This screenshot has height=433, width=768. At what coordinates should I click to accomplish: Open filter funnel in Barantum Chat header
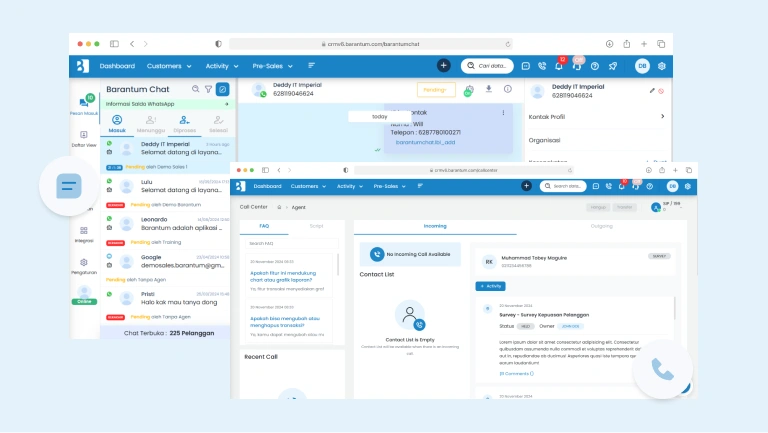209,89
